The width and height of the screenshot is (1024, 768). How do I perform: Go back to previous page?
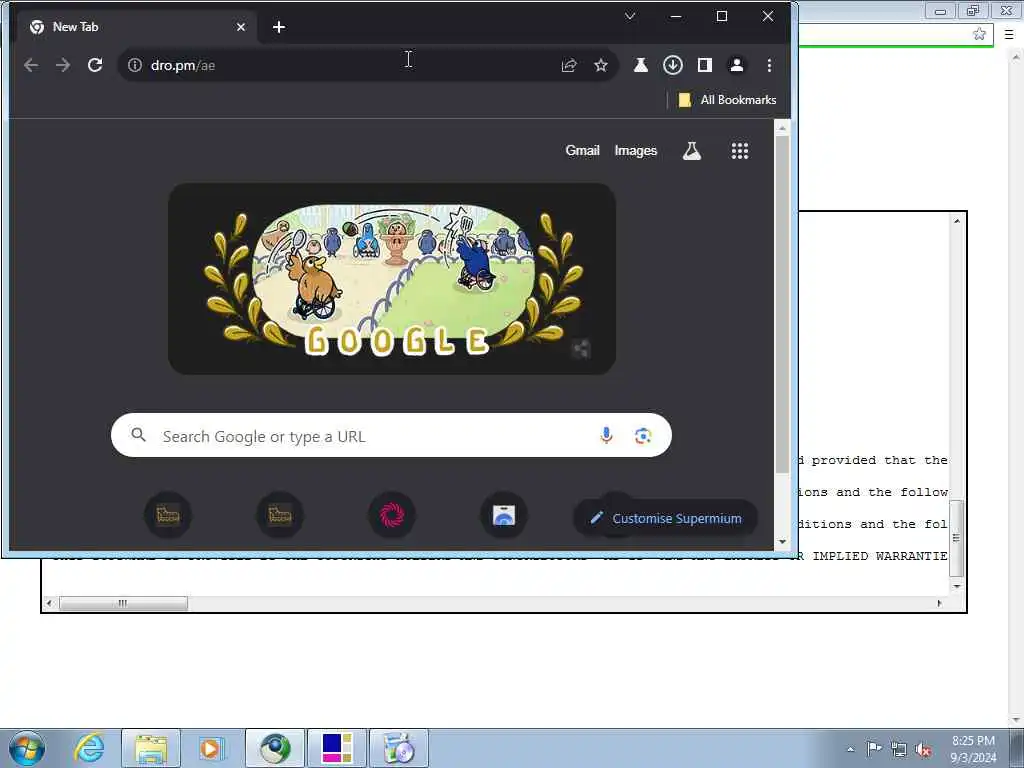(31, 65)
